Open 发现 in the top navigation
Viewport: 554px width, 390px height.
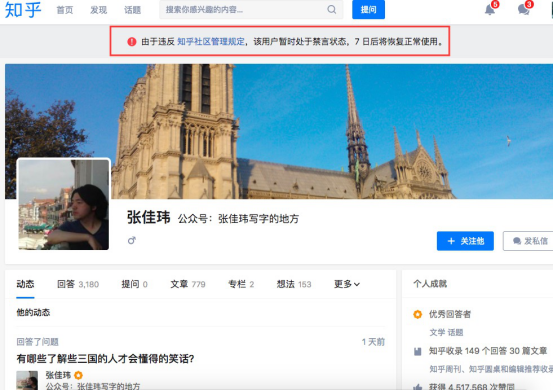[x=99, y=10]
